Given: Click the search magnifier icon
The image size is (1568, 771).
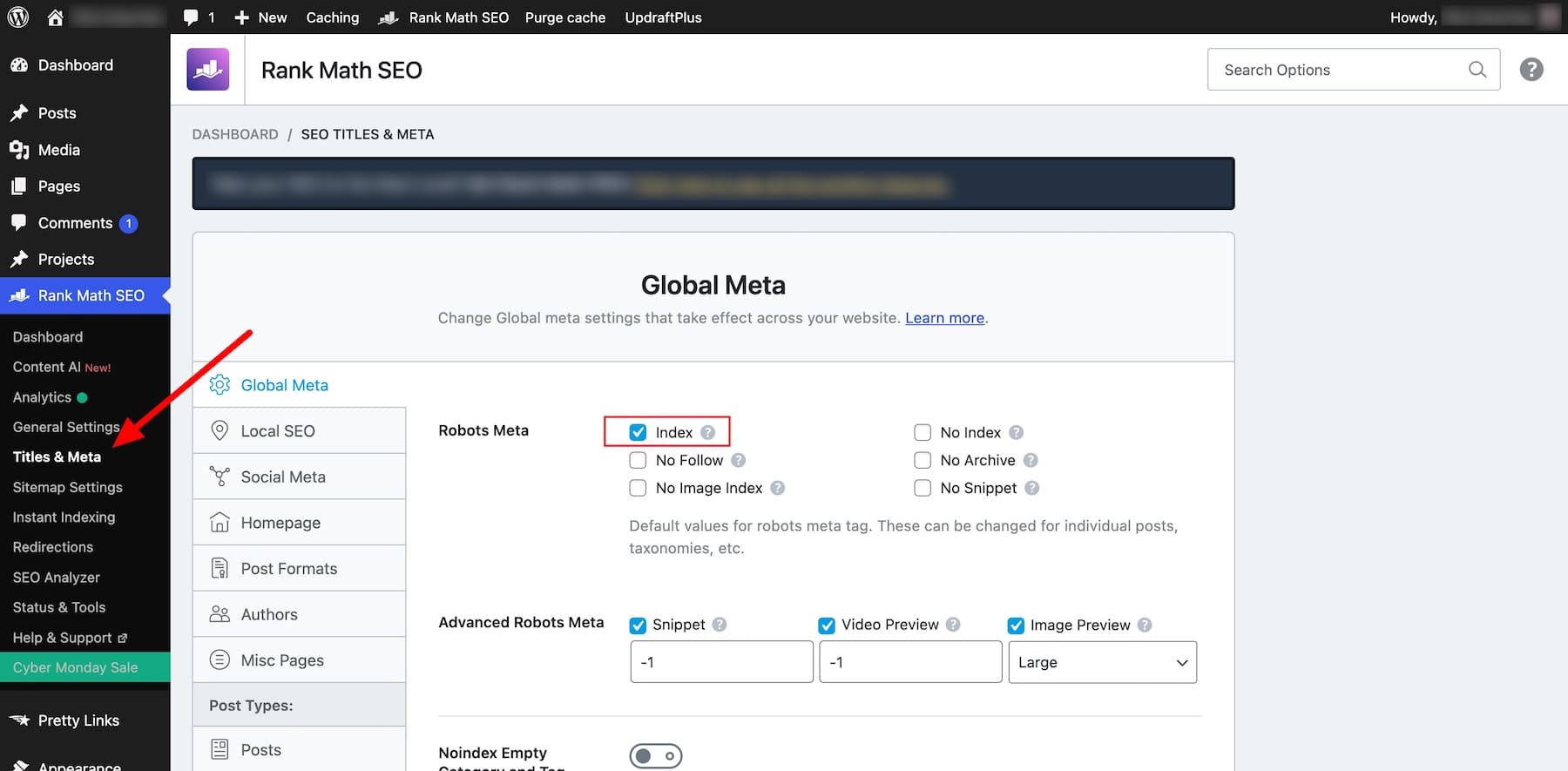Looking at the screenshot, I should coord(1477,70).
